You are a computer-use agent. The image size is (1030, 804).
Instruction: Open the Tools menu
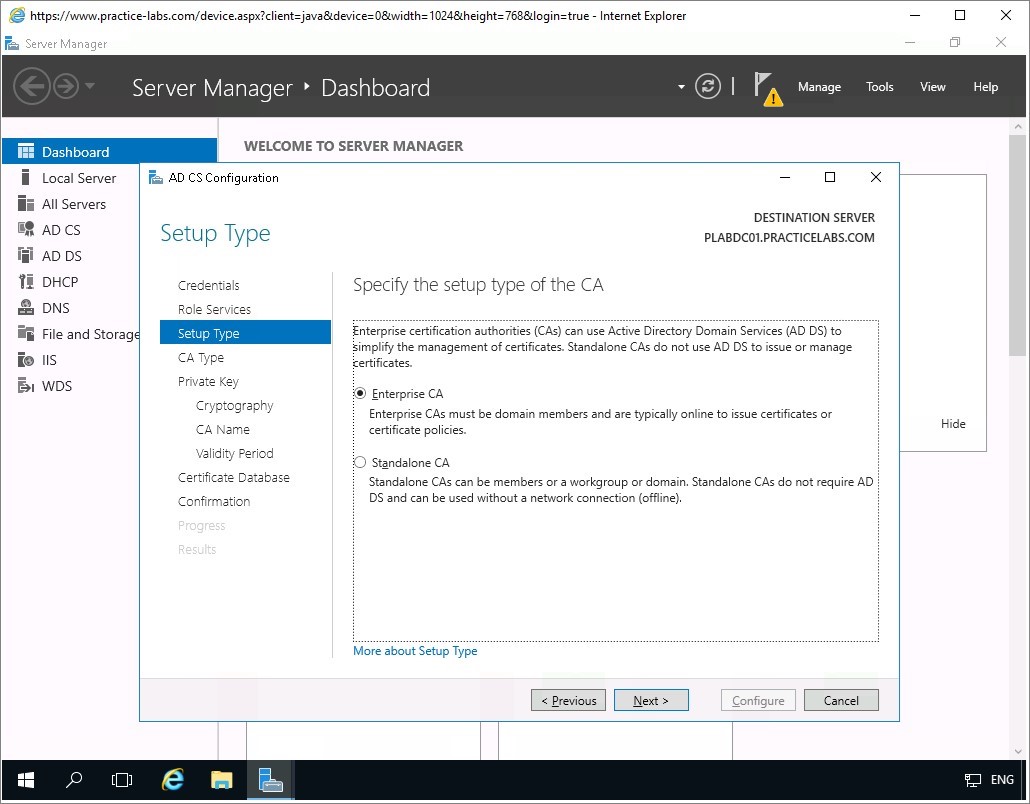coord(880,87)
